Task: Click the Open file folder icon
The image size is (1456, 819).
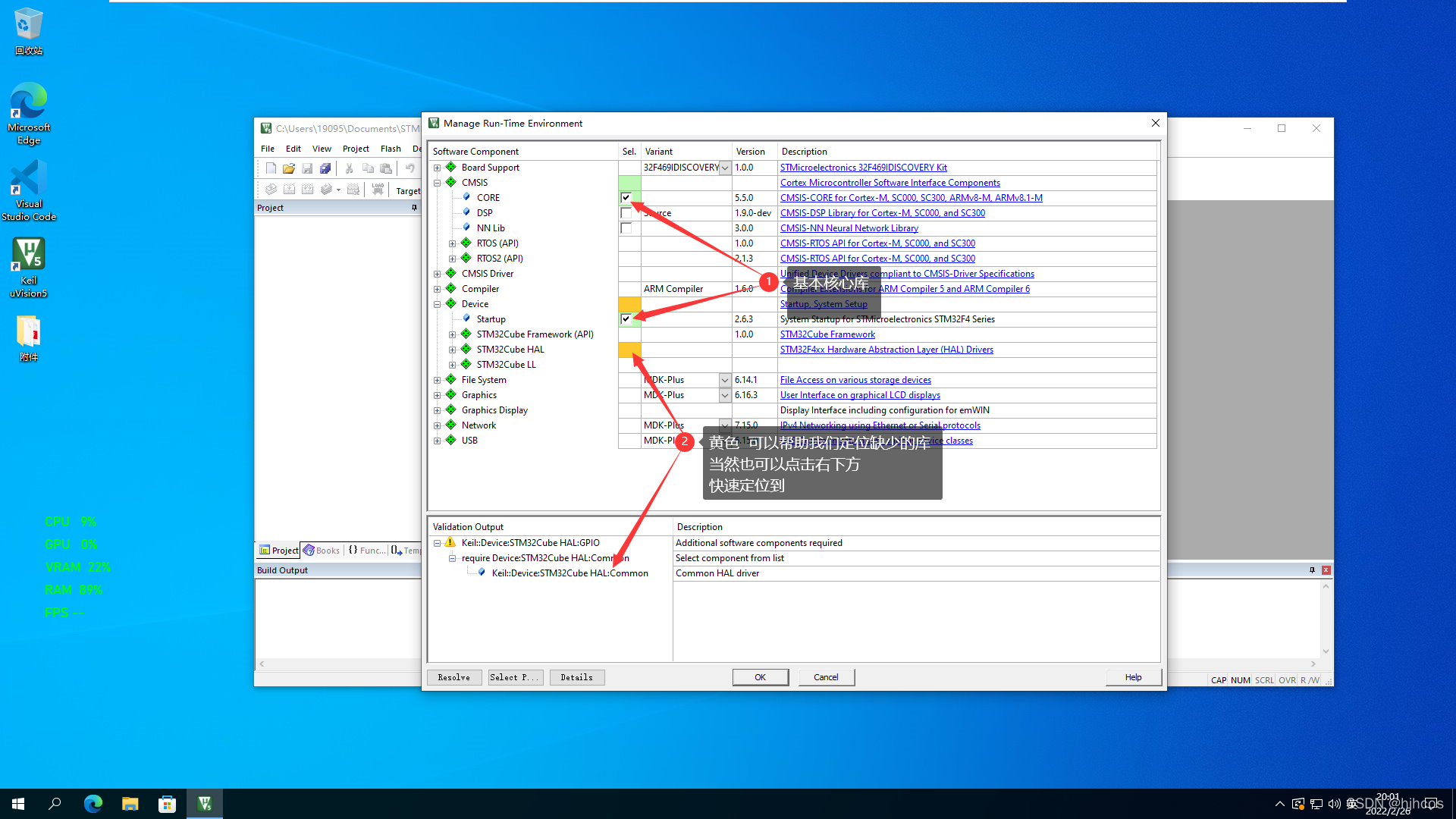Action: (x=289, y=168)
